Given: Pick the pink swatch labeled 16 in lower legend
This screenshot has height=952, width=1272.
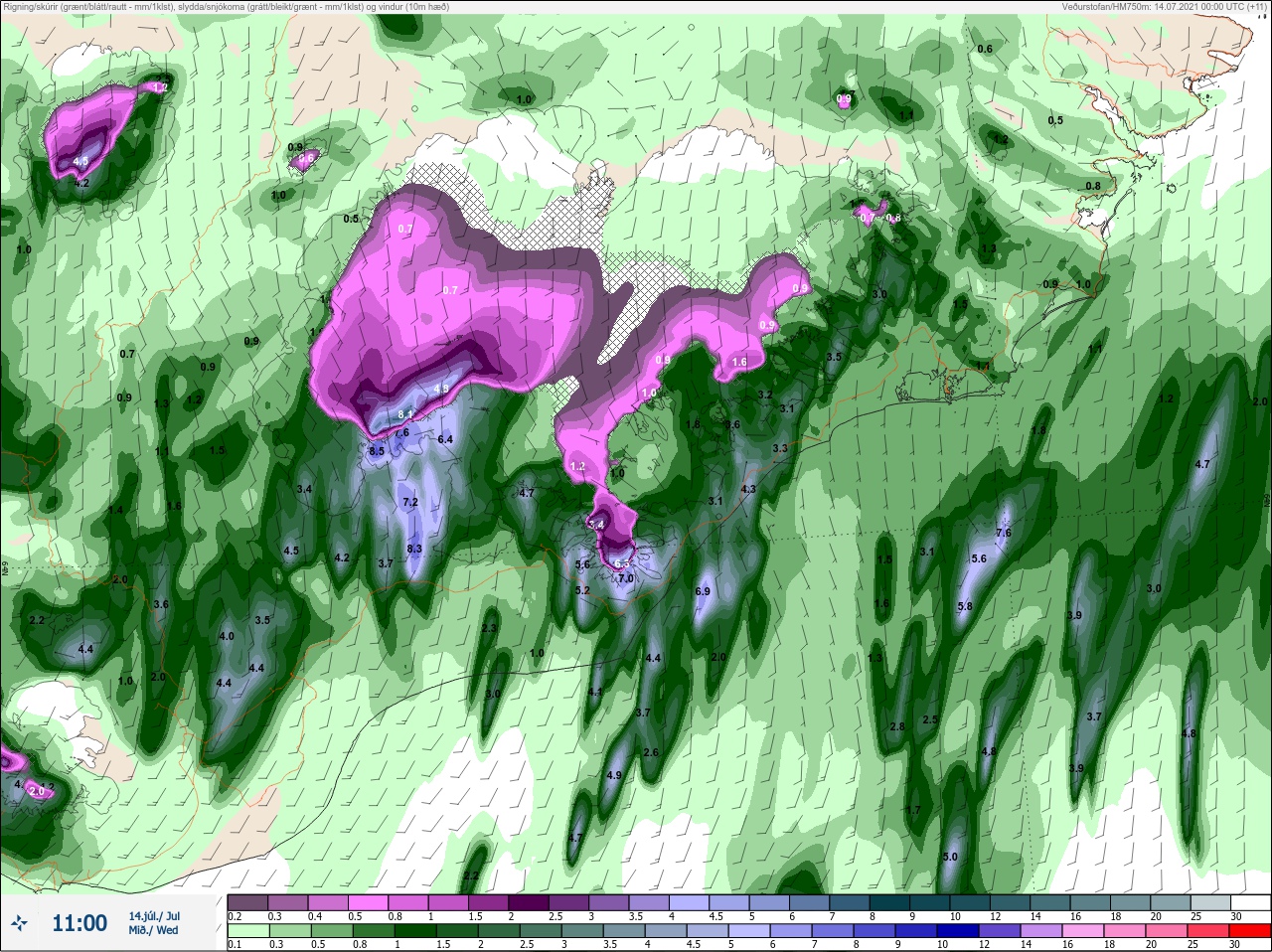Looking at the screenshot, I should (x=1084, y=932).
